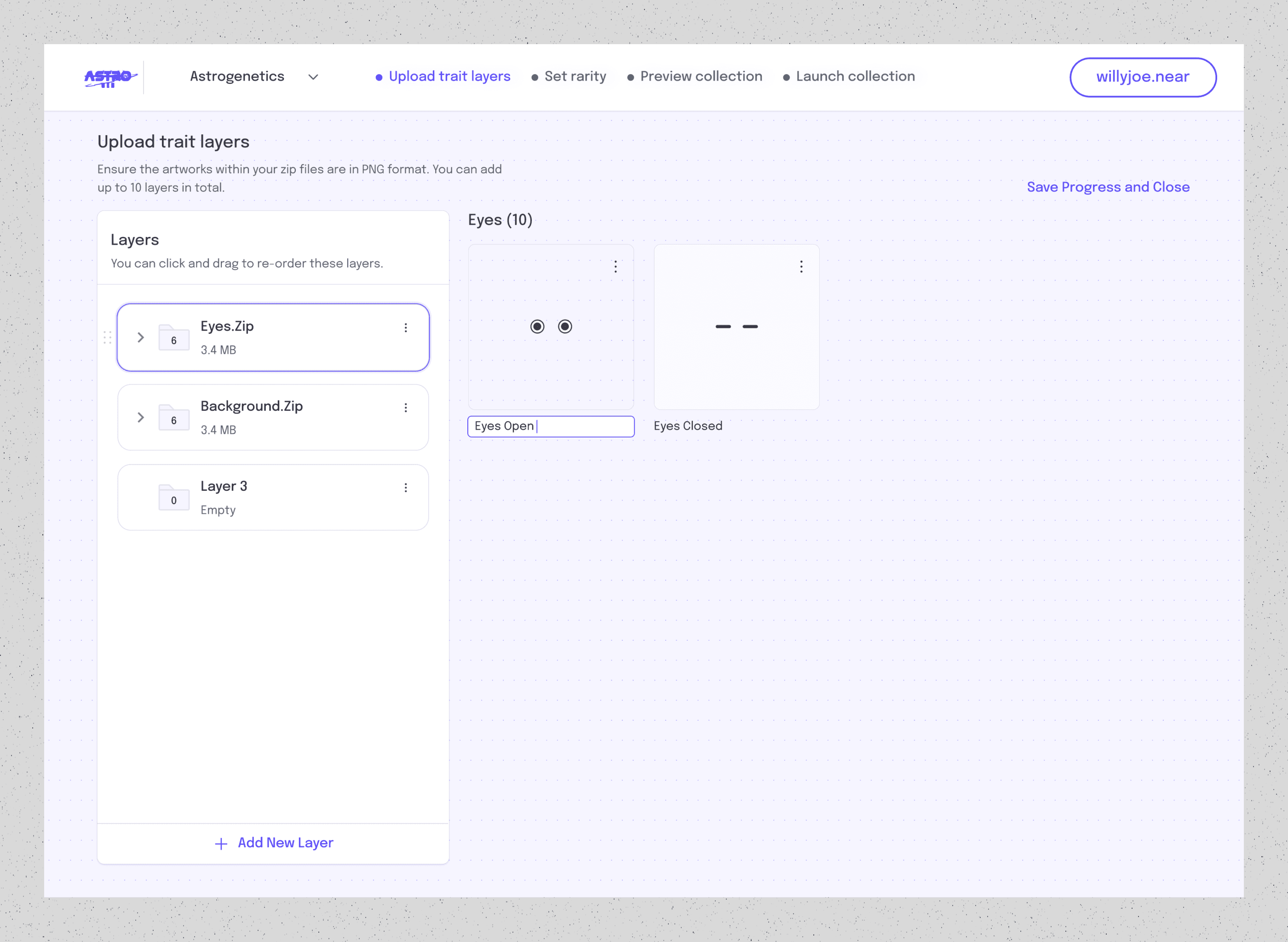Go to Launch collection step
Image resolution: width=1288 pixels, height=942 pixels.
855,76
